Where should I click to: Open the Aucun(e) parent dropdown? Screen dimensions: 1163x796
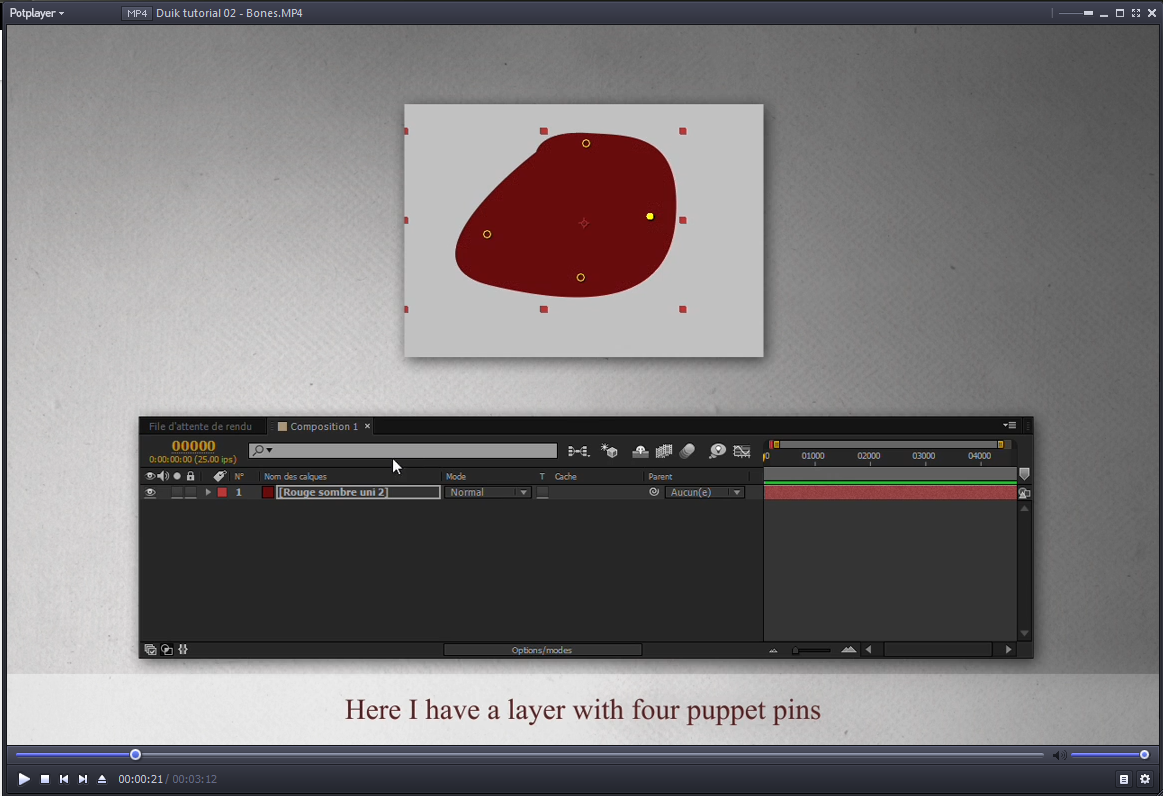point(705,493)
